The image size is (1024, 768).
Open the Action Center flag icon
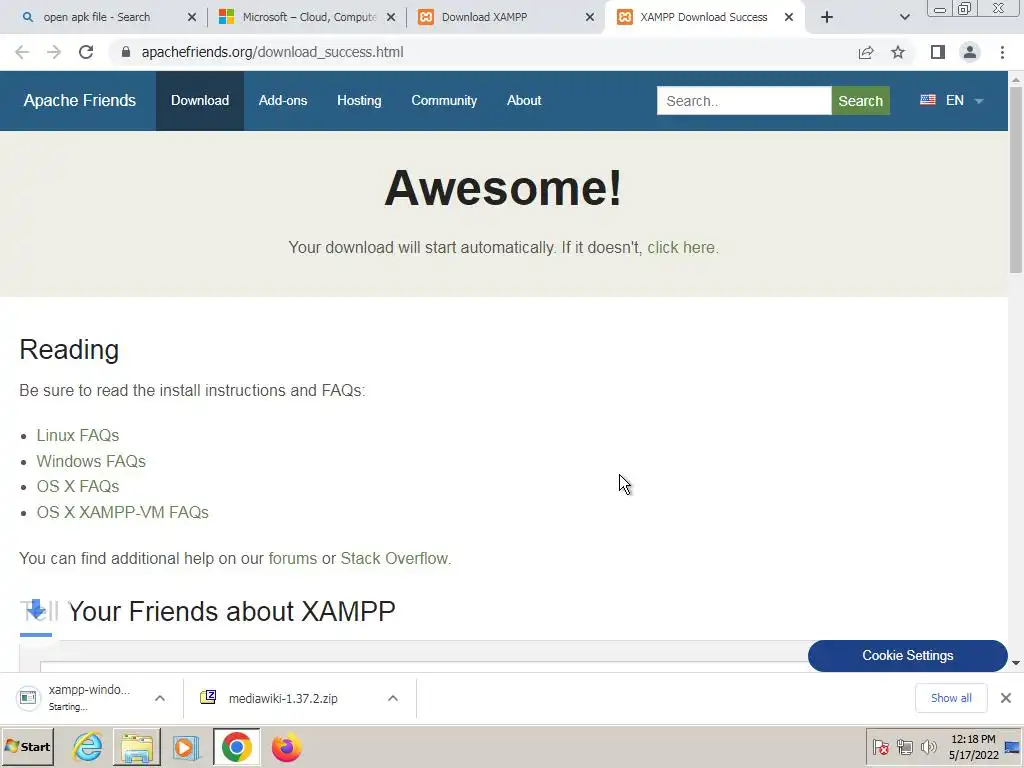point(880,747)
